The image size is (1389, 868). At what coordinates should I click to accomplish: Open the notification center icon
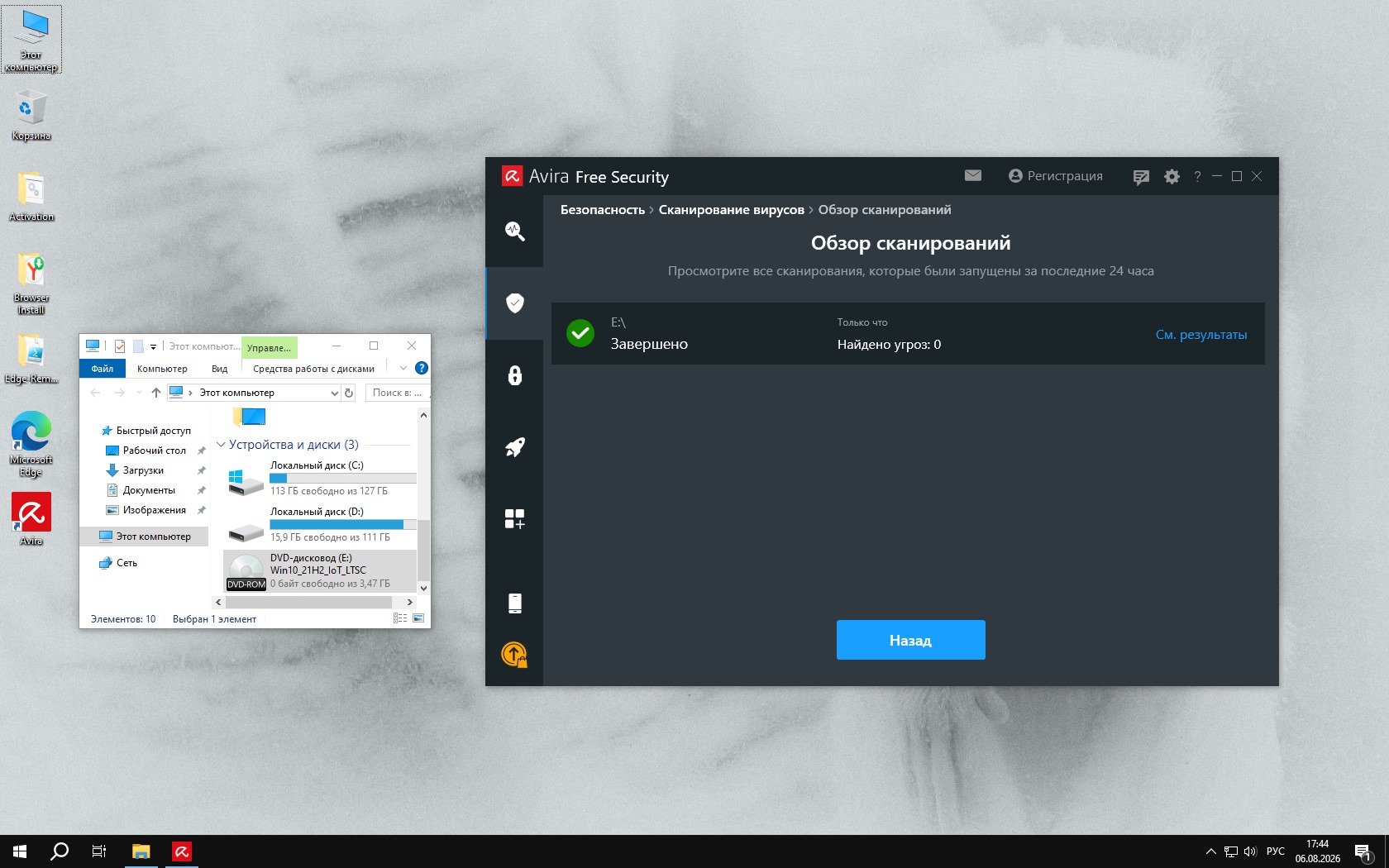pos(1363,852)
